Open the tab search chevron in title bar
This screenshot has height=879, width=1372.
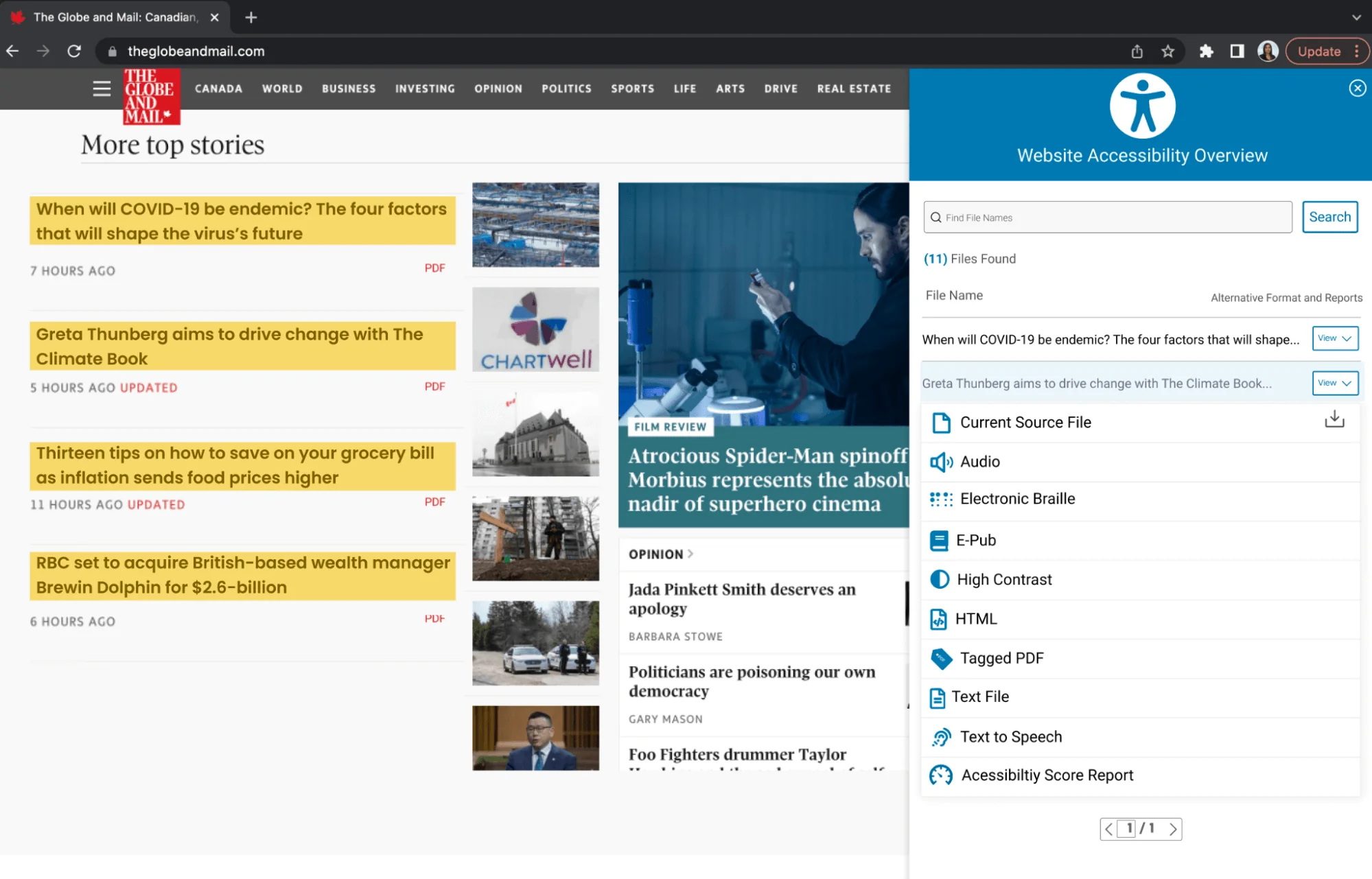pyautogui.click(x=1356, y=17)
